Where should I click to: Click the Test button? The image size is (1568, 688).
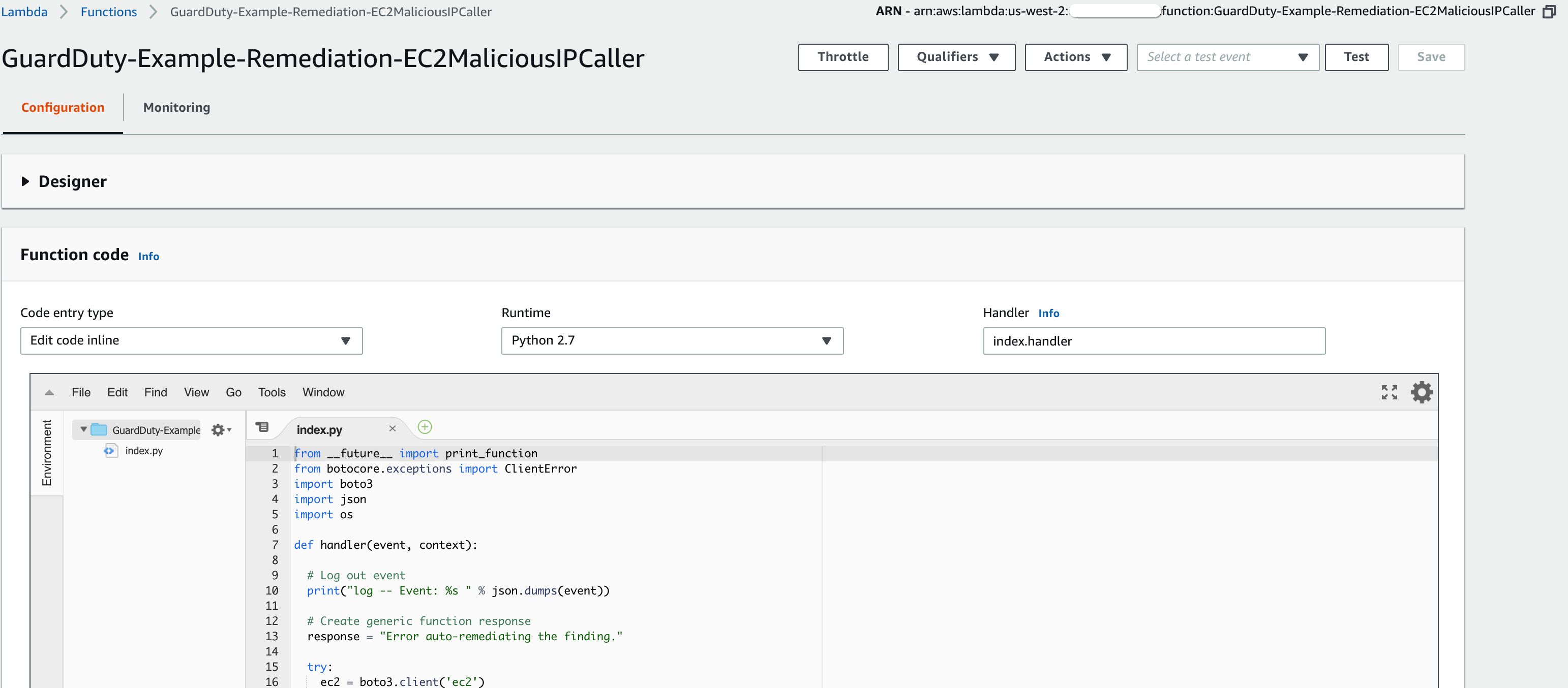(x=1356, y=57)
